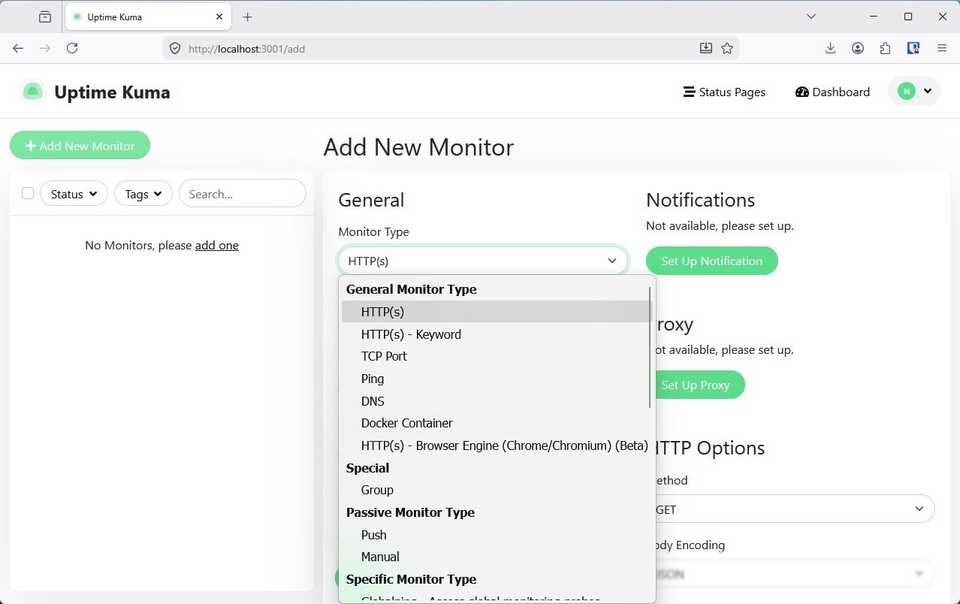Open the browser hamburger menu
960x604 pixels.
[x=942, y=48]
